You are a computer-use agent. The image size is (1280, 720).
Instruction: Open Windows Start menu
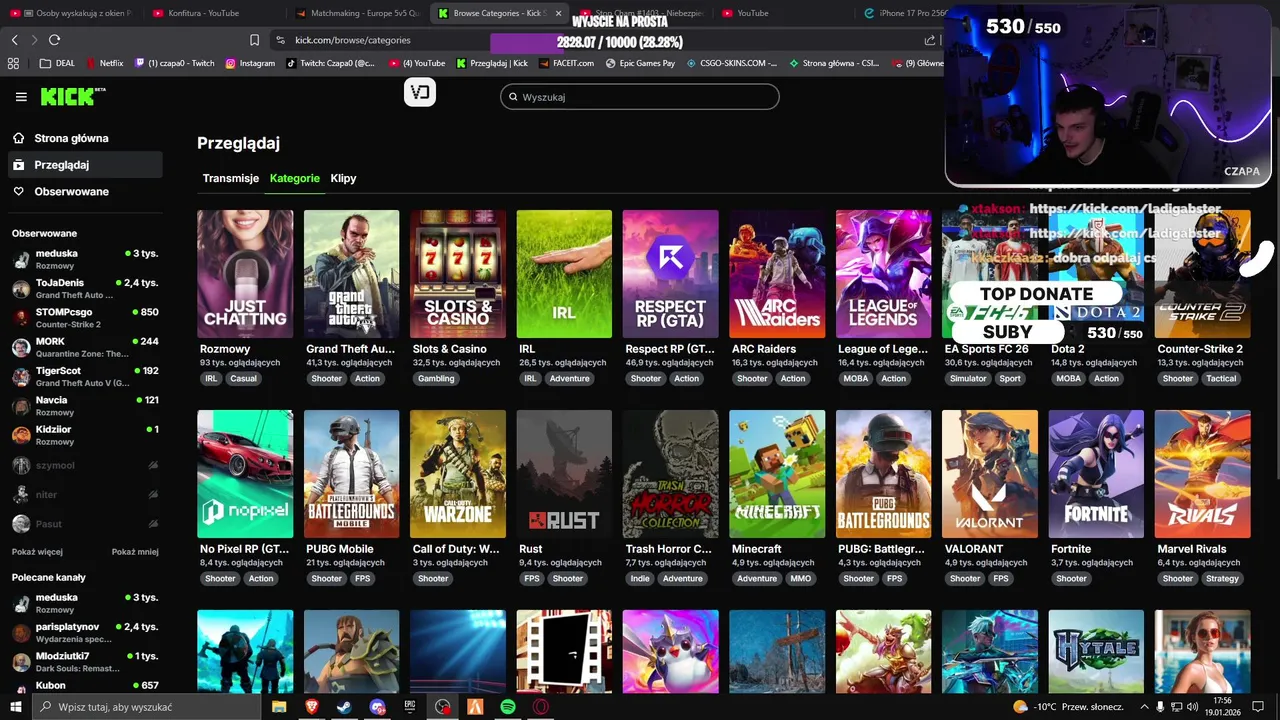point(16,707)
